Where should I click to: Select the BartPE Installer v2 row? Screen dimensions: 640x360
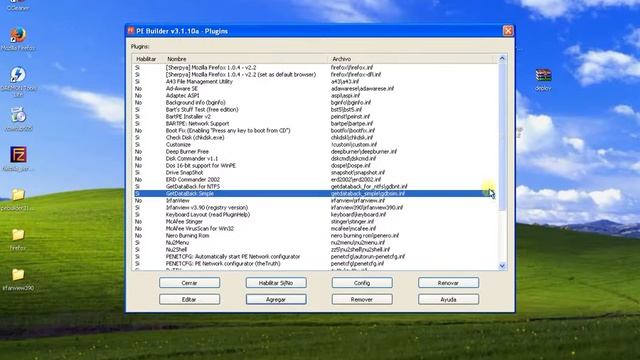pos(316,116)
